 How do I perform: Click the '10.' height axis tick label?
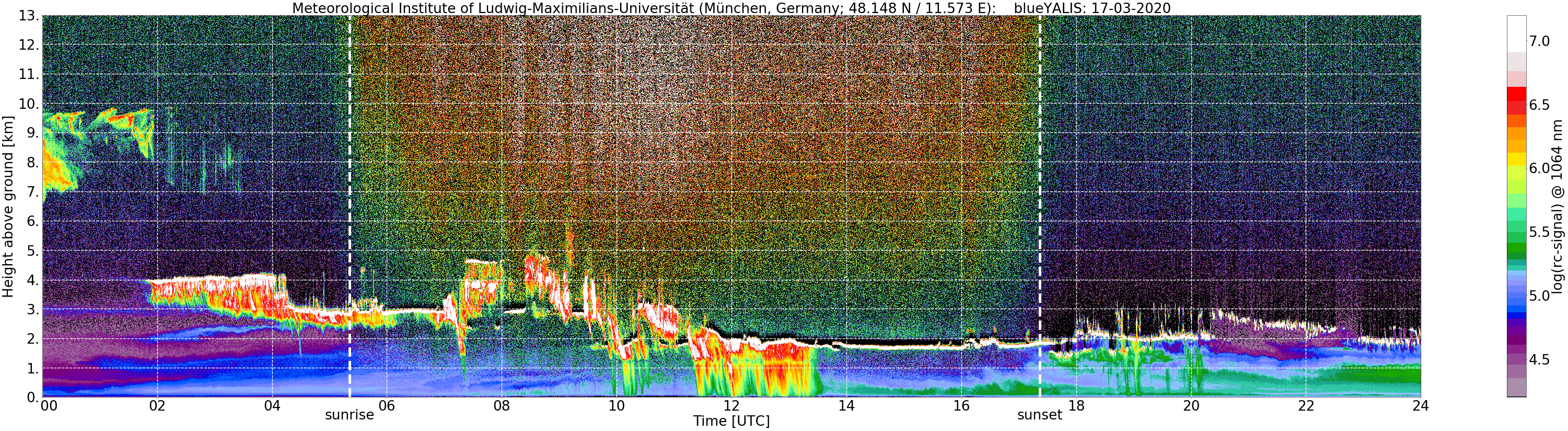click(29, 104)
